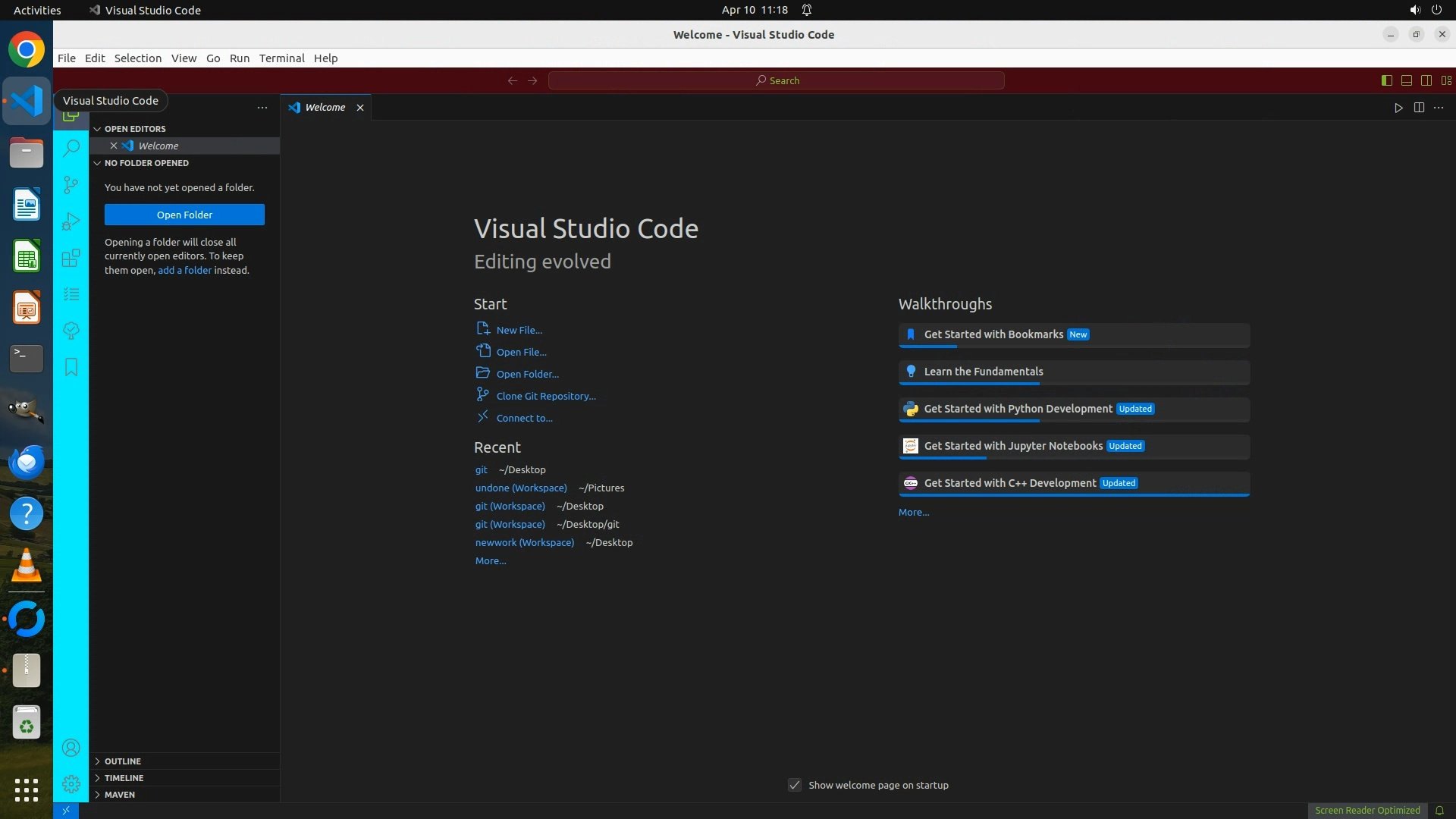Image resolution: width=1456 pixels, height=819 pixels.
Task: Click the command center Search field
Action: tap(777, 80)
